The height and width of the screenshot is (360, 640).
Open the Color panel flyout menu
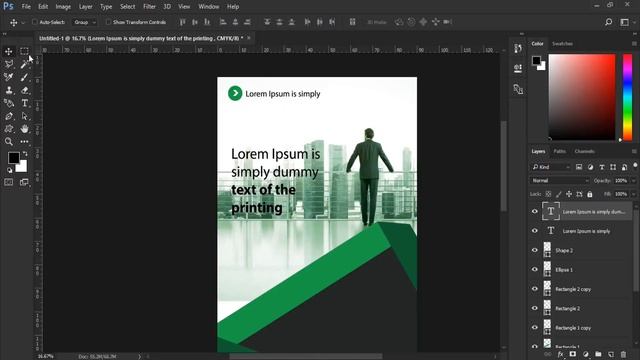(x=634, y=44)
